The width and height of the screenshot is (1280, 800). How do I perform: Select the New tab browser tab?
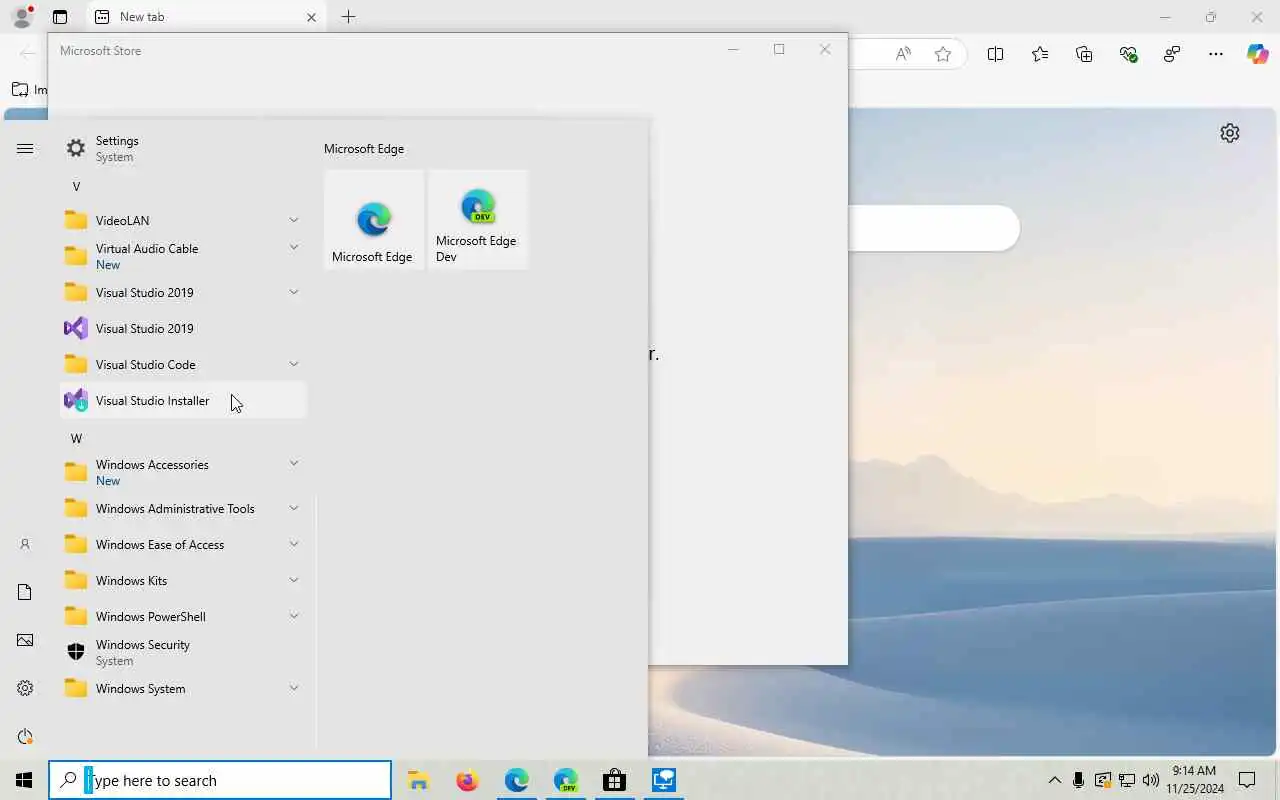point(206,17)
